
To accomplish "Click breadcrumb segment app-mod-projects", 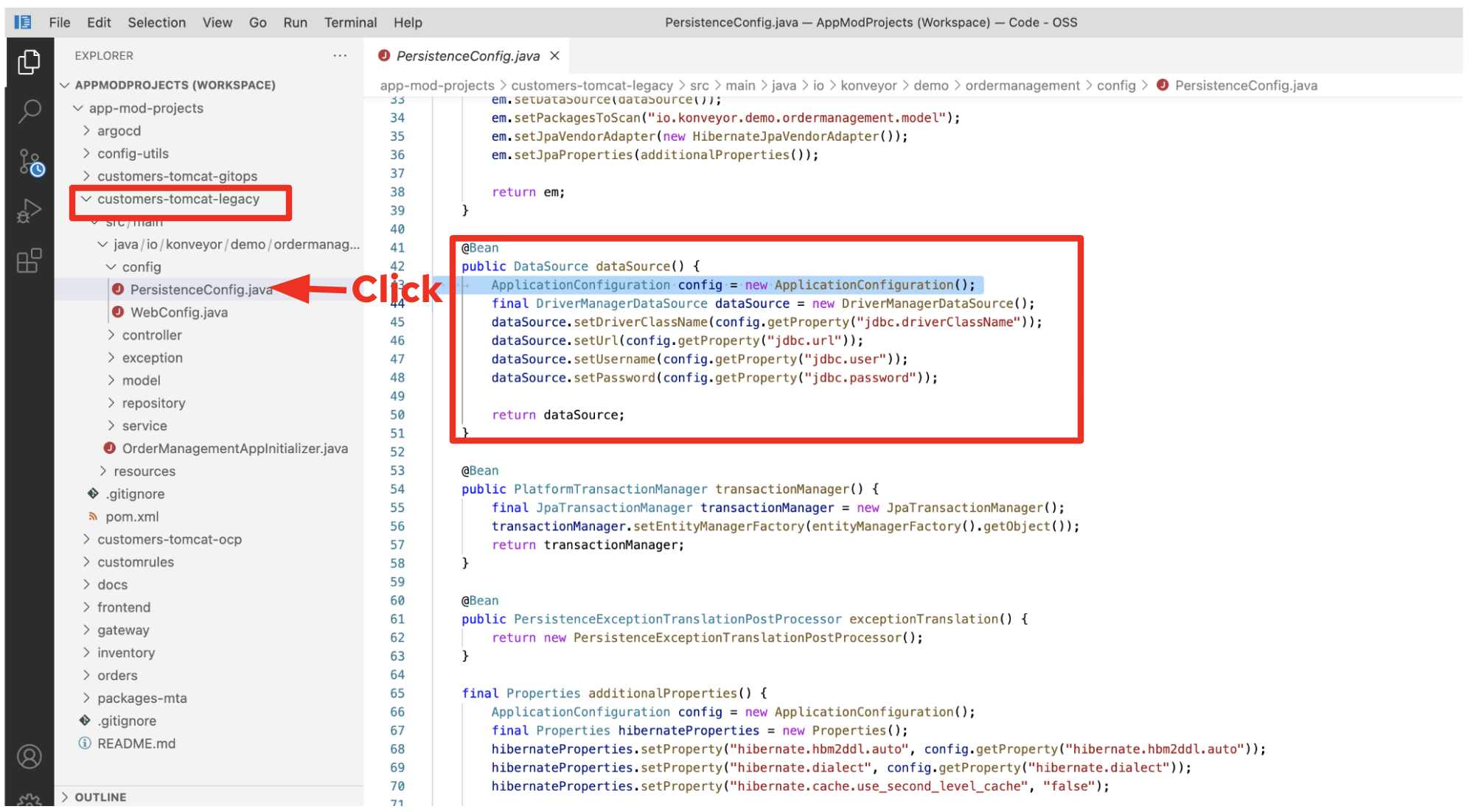I will pyautogui.click(x=437, y=85).
